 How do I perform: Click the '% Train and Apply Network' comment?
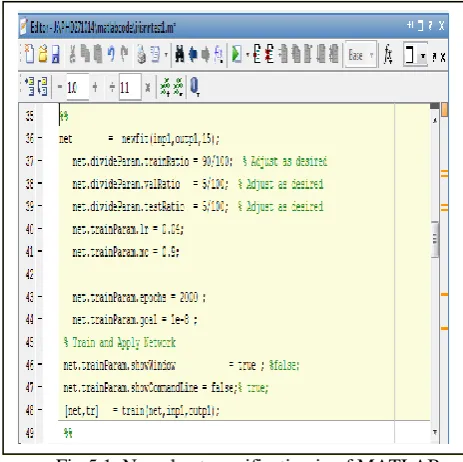(119, 342)
